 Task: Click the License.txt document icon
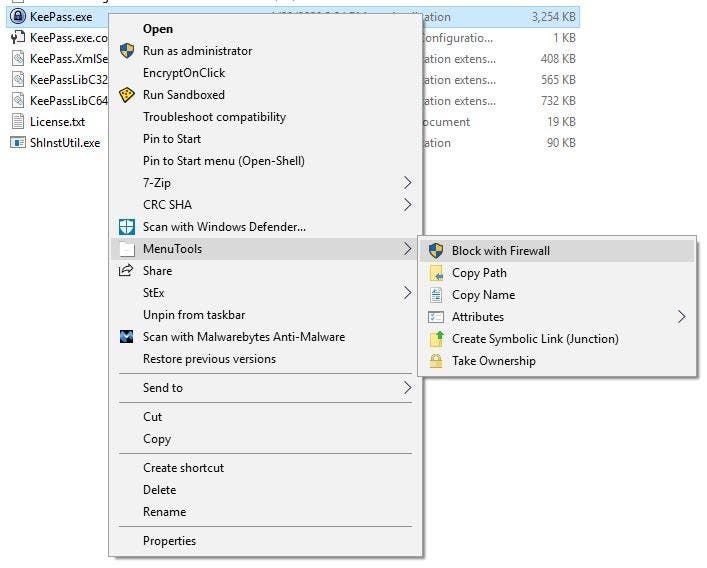point(18,122)
